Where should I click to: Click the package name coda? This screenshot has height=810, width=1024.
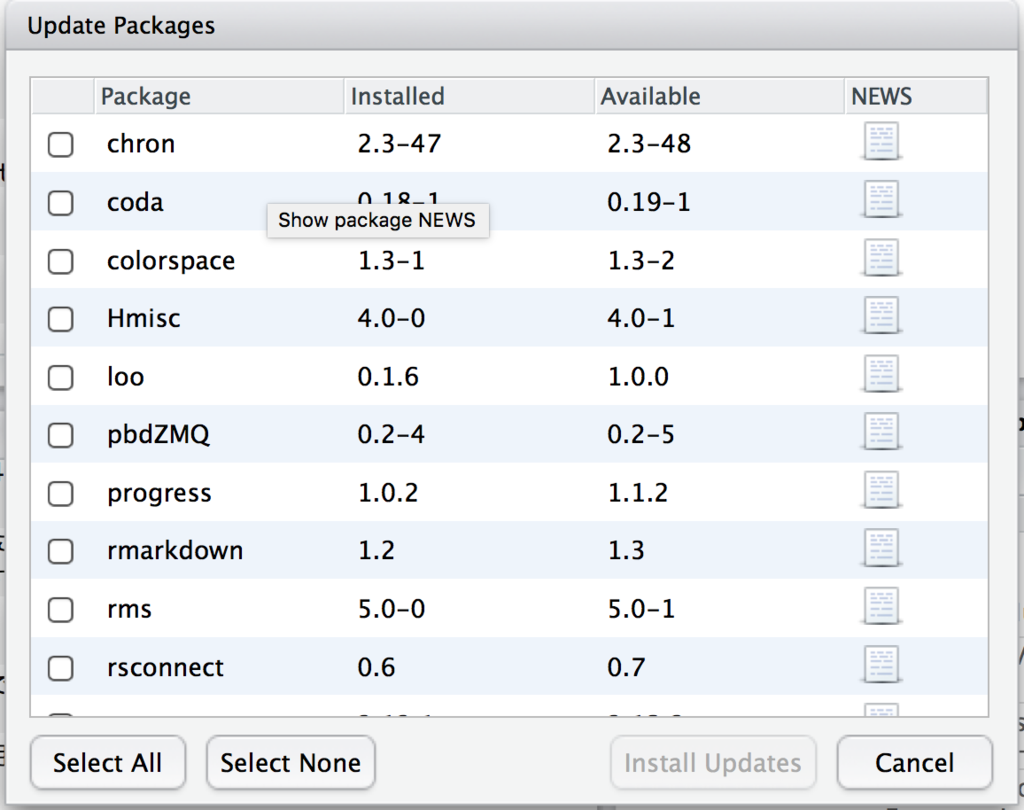[135, 202]
